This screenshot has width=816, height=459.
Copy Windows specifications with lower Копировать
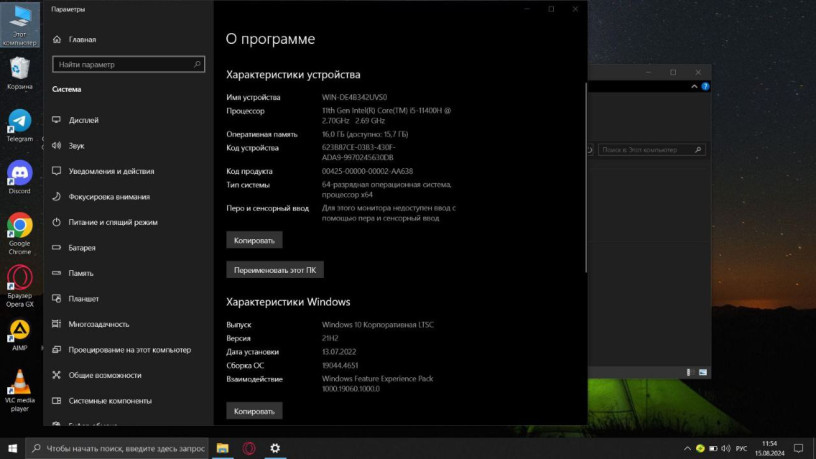click(254, 411)
